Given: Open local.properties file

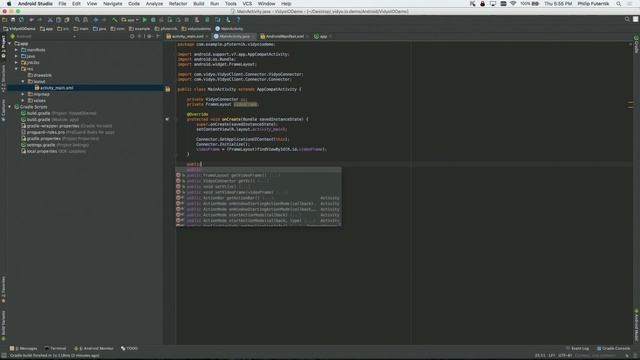Looking at the screenshot, I should coord(53,151).
